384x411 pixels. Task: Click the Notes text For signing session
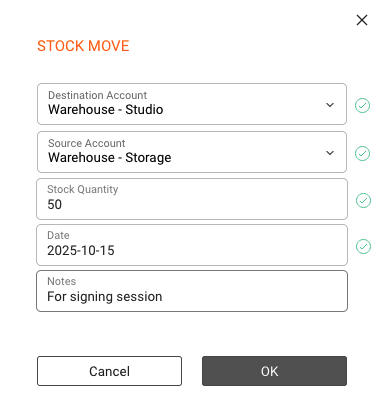(105, 297)
